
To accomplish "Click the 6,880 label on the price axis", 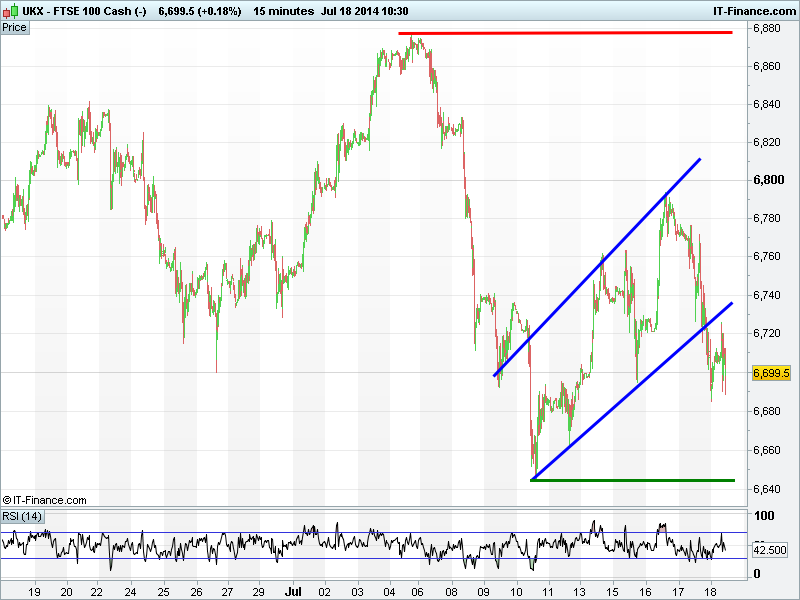I will coord(771,28).
